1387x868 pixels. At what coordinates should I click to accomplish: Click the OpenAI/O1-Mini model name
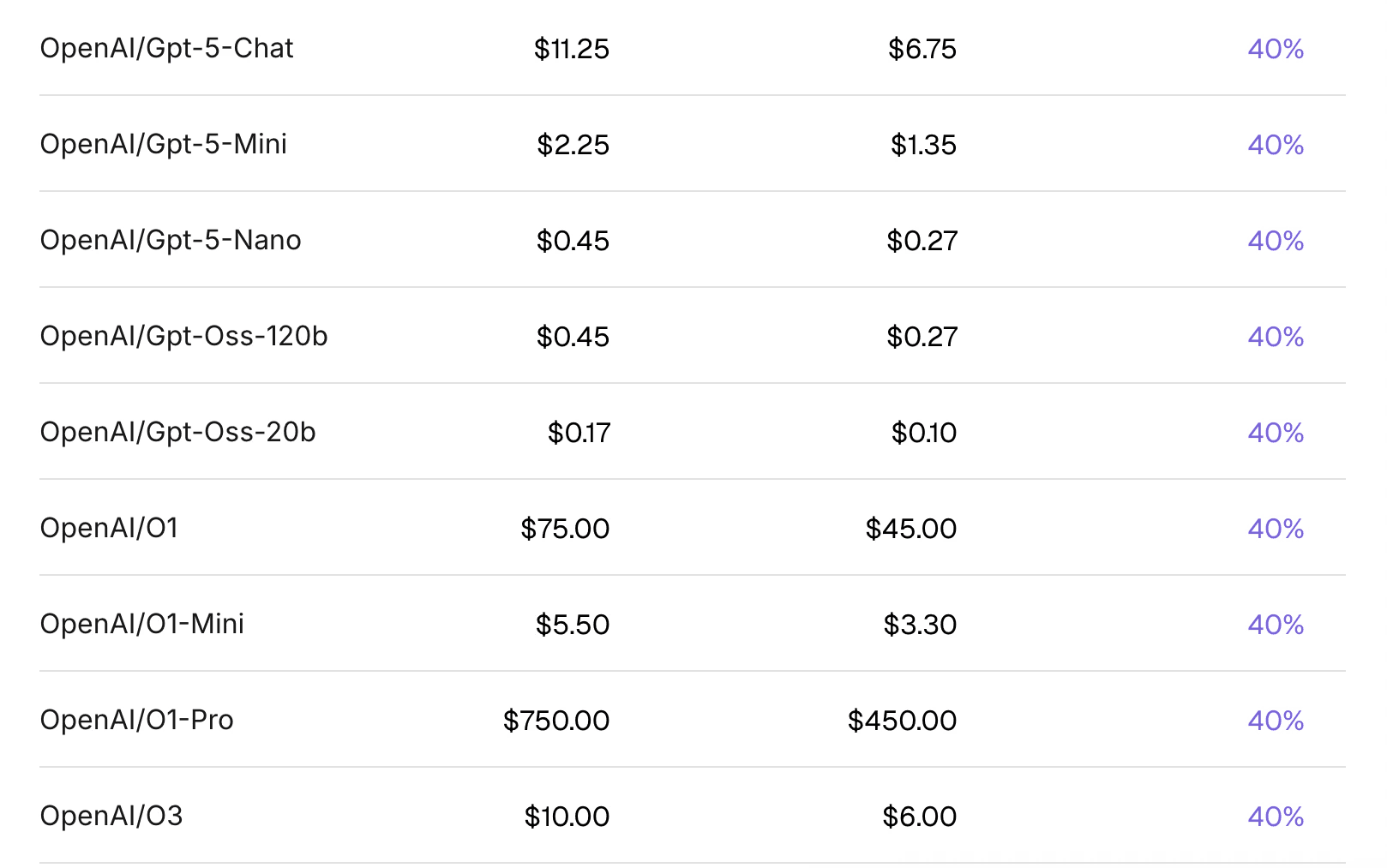(141, 625)
